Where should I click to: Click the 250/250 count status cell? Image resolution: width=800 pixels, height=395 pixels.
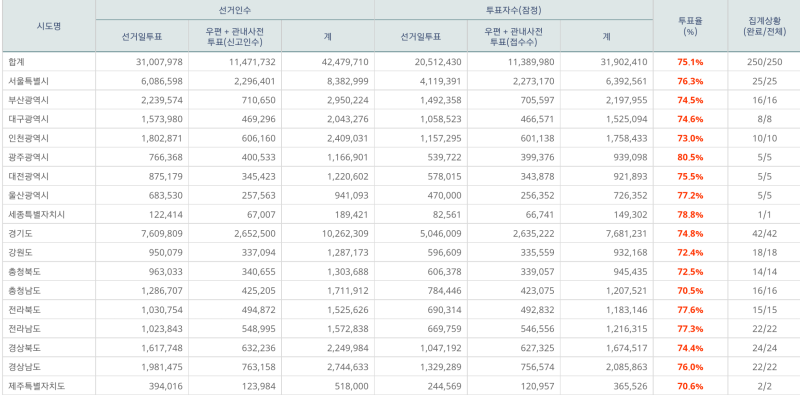tap(764, 62)
